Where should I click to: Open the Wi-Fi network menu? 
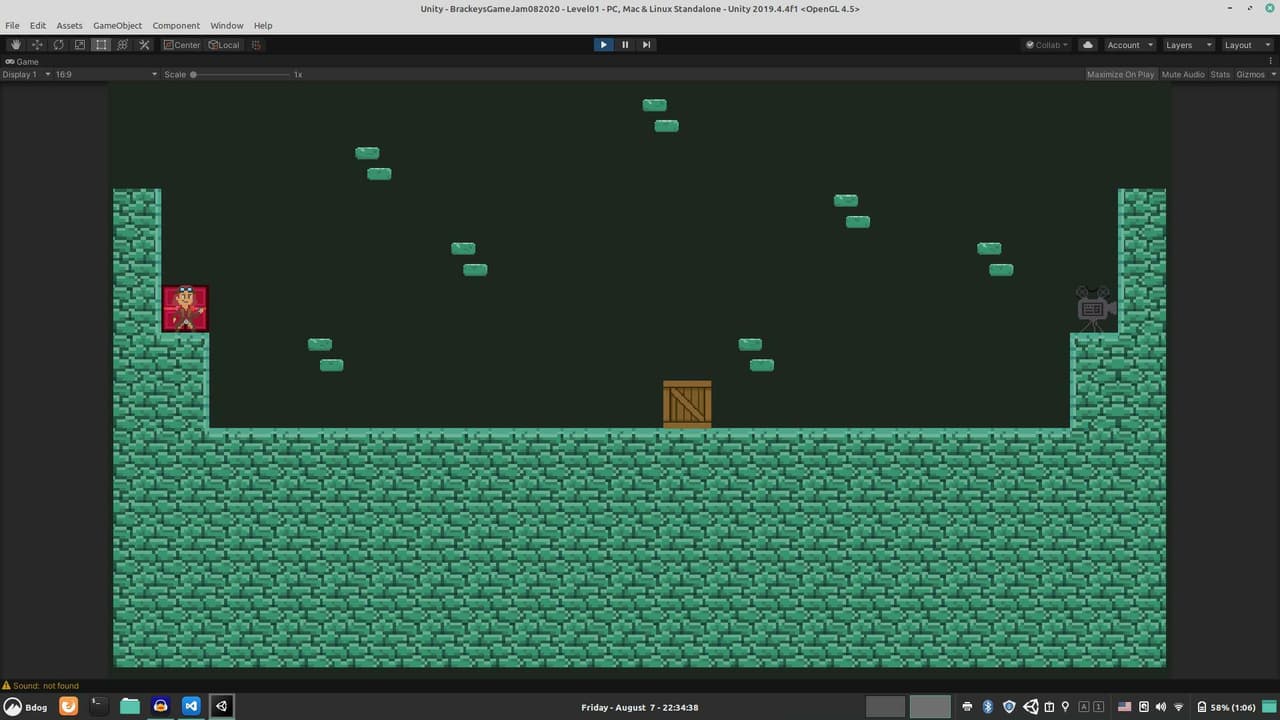point(1179,707)
